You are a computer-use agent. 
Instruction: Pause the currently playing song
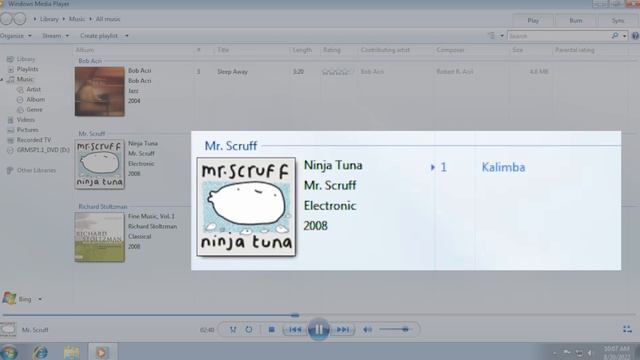[319, 329]
